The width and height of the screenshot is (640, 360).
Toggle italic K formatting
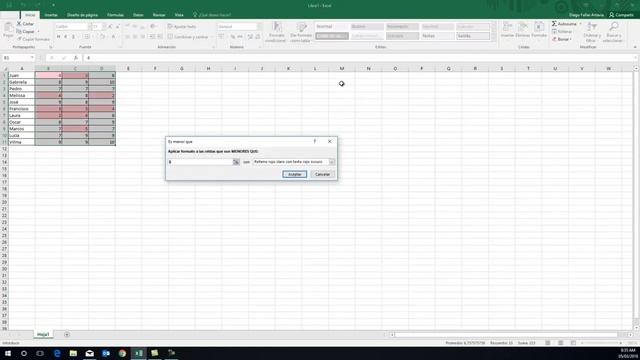coord(66,37)
